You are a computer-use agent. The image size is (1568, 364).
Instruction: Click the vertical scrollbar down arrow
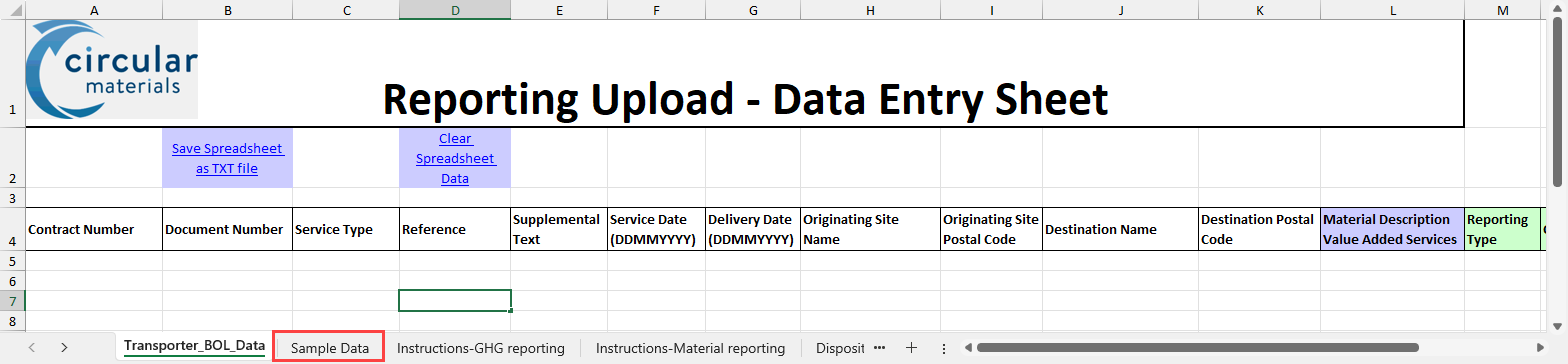1557,326
